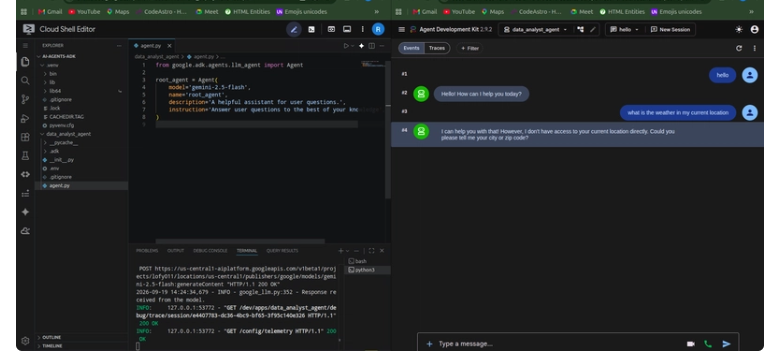Image resolution: width=781 pixels, height=364 pixels.
Task: Open Cloud Shell terminal icon in header
Action: point(311,29)
